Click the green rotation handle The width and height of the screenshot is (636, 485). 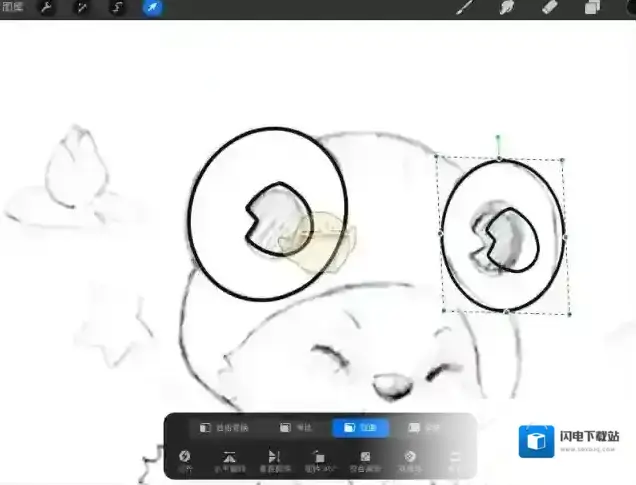[x=498, y=138]
